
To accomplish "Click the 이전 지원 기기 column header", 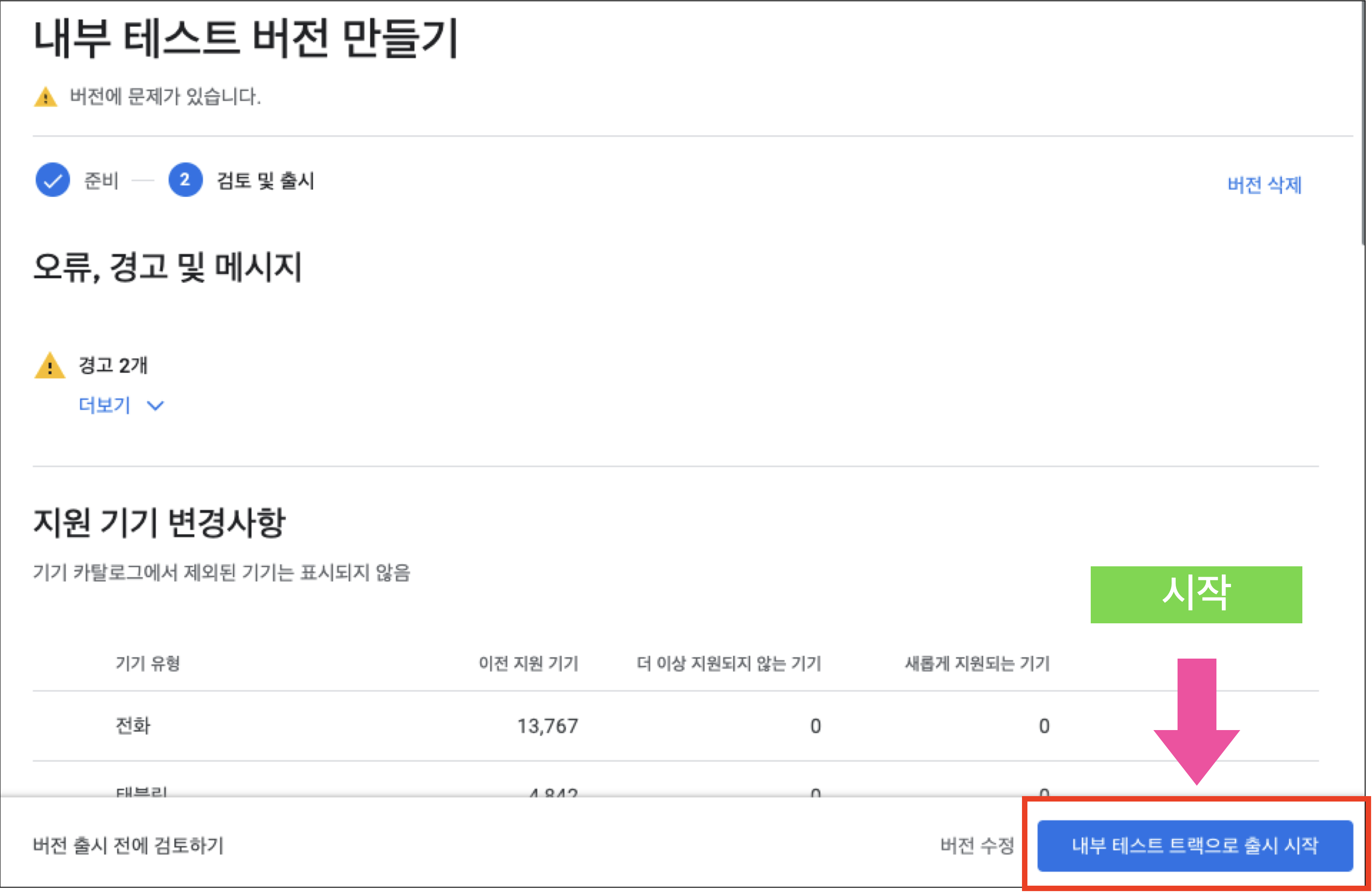I will click(x=528, y=663).
